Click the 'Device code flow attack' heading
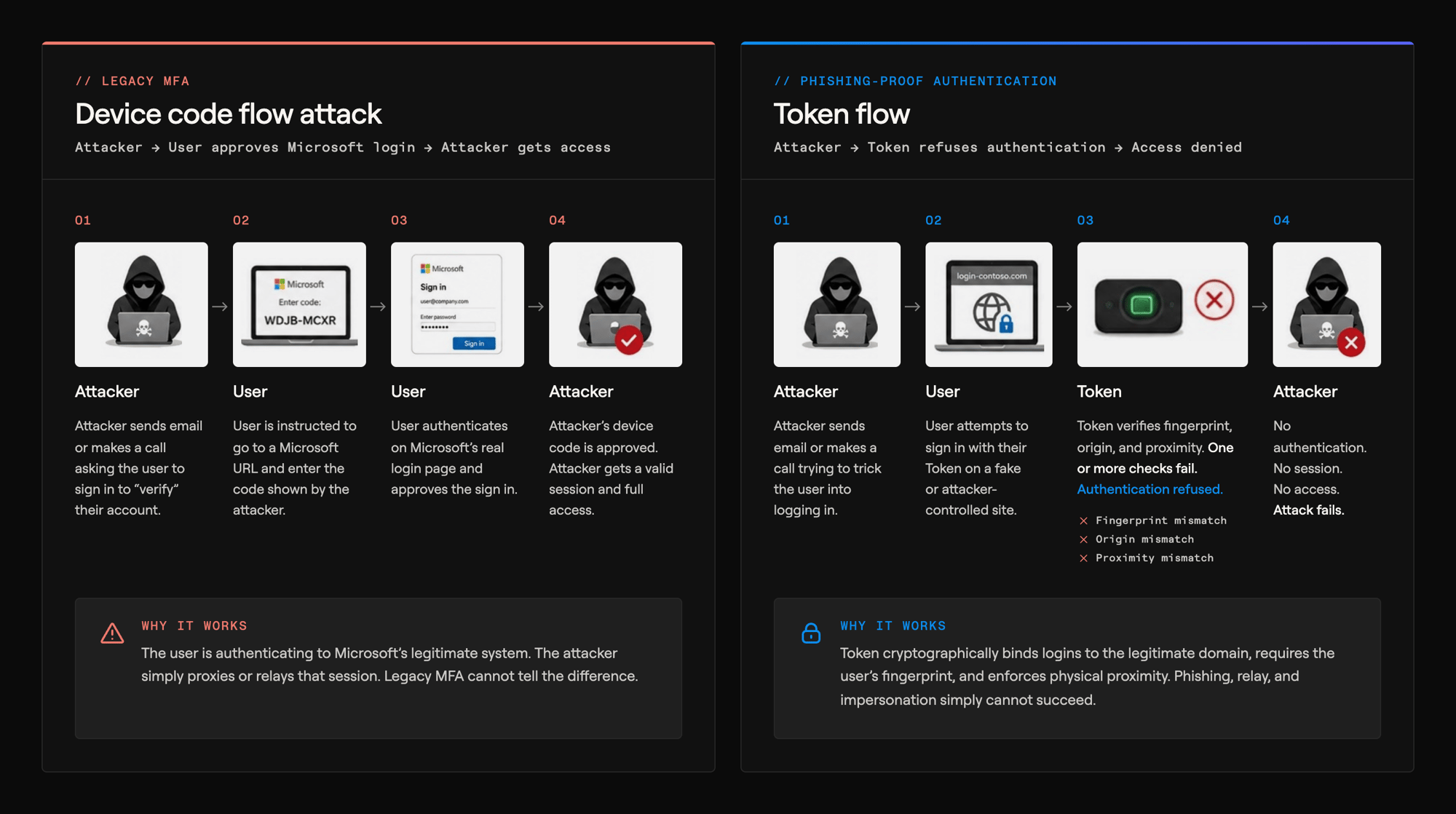This screenshot has width=1456, height=814. tap(228, 114)
